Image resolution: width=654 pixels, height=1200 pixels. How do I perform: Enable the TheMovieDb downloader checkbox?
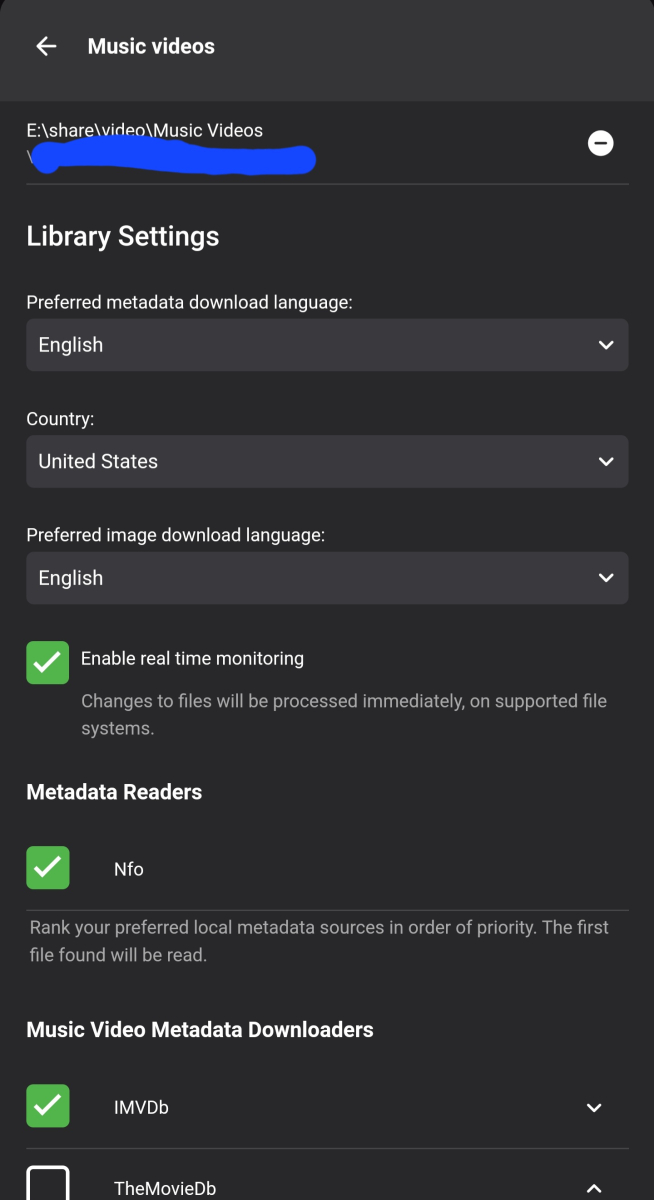click(x=48, y=1186)
